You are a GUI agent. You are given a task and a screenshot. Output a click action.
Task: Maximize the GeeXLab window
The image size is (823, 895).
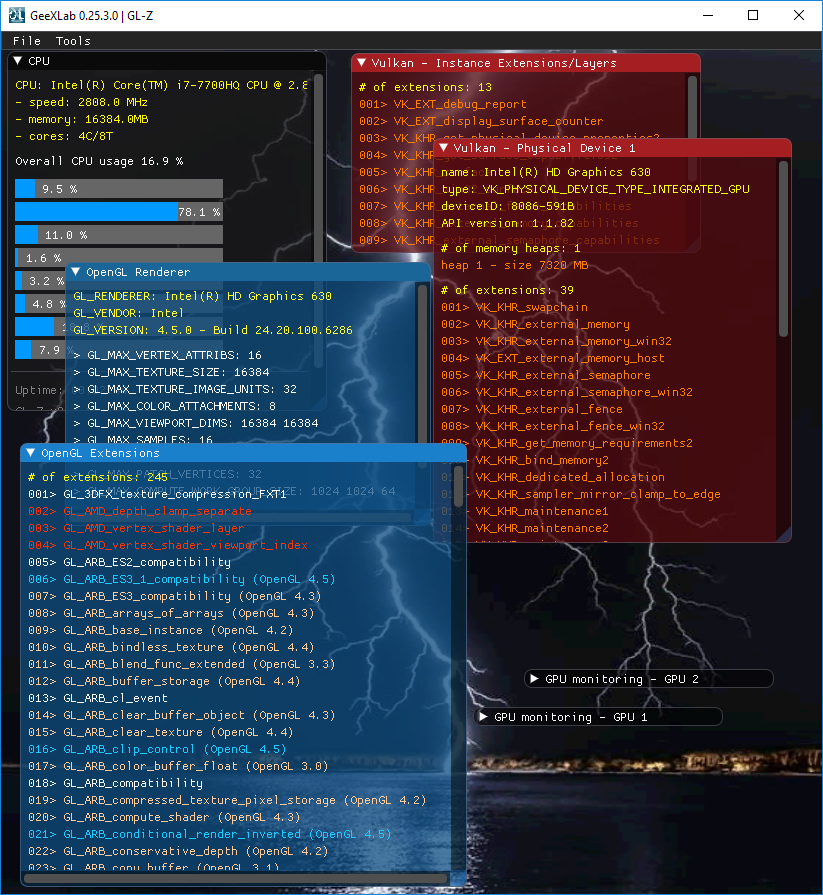click(753, 15)
